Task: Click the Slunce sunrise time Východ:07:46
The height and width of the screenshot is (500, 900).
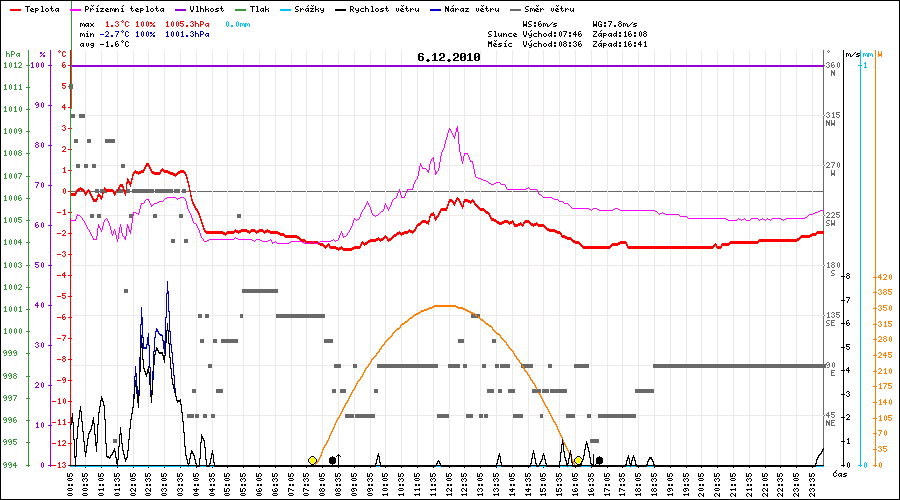Action: pyautogui.click(x=552, y=34)
